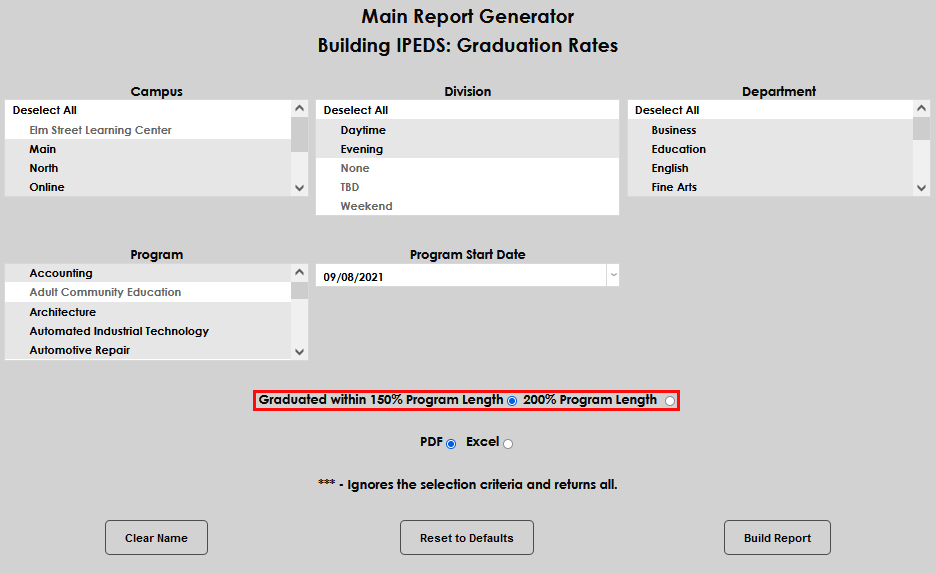Select Accounting in Program list
Image resolution: width=936 pixels, height=573 pixels.
61,273
